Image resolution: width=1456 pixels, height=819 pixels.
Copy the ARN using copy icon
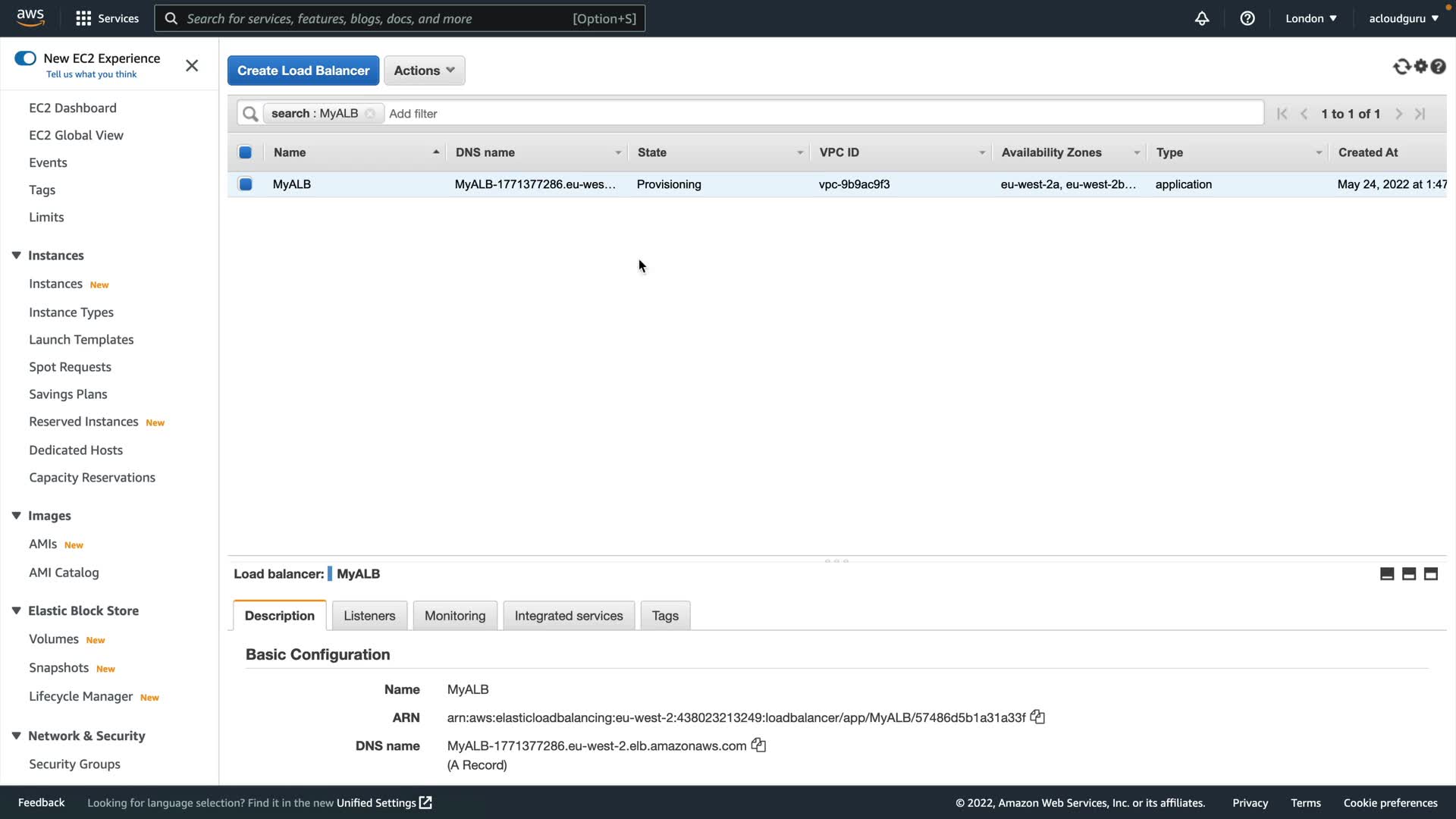tap(1037, 717)
